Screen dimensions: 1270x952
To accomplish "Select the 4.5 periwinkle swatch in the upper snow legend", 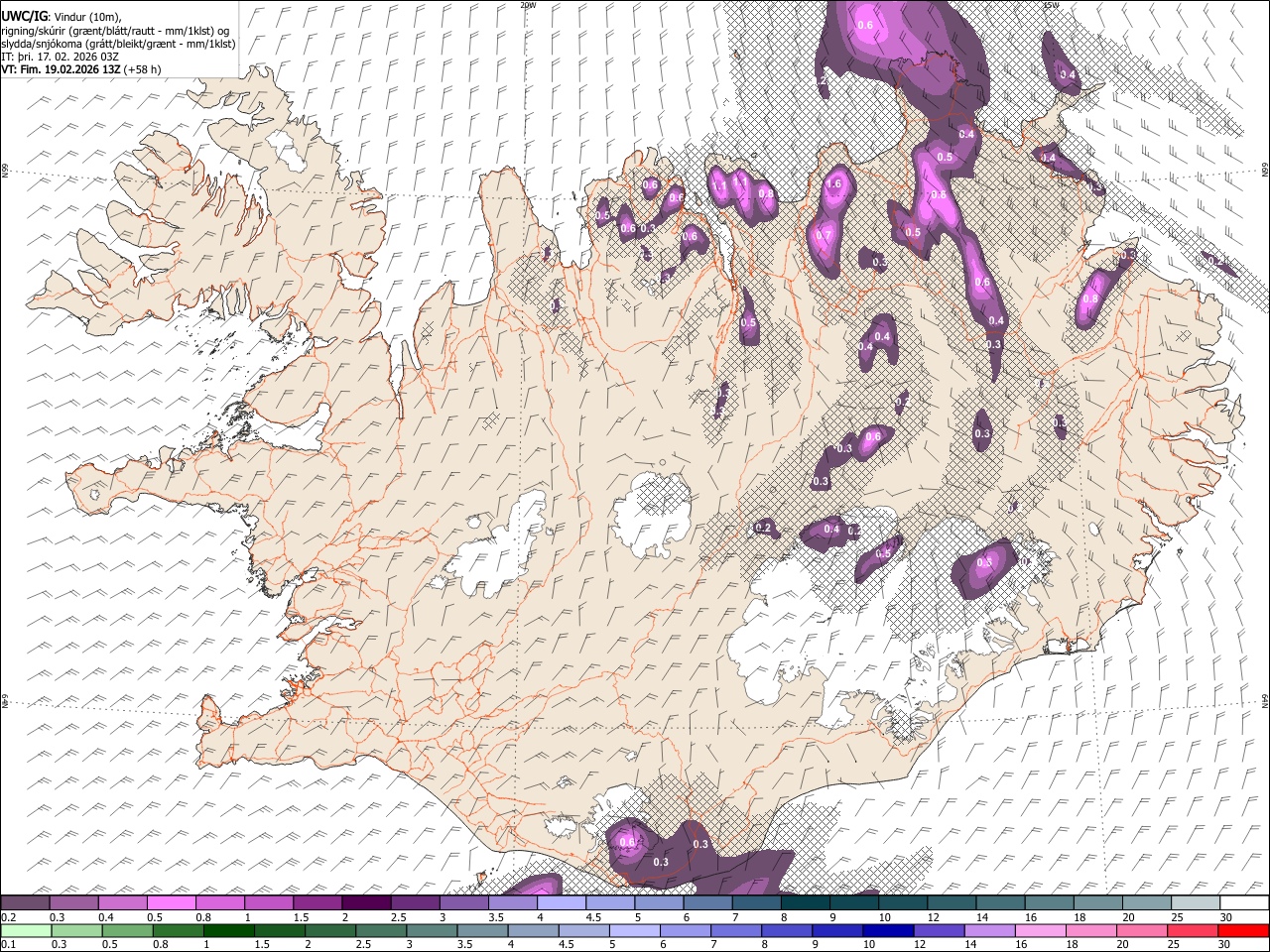I will [609, 902].
